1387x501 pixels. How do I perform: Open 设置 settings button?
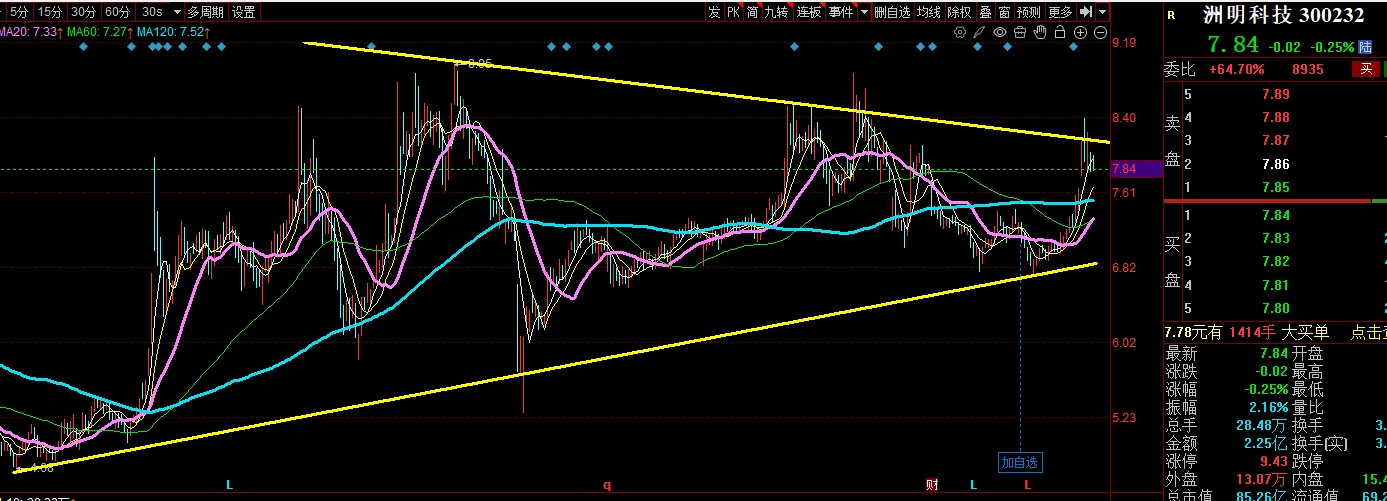(243, 12)
